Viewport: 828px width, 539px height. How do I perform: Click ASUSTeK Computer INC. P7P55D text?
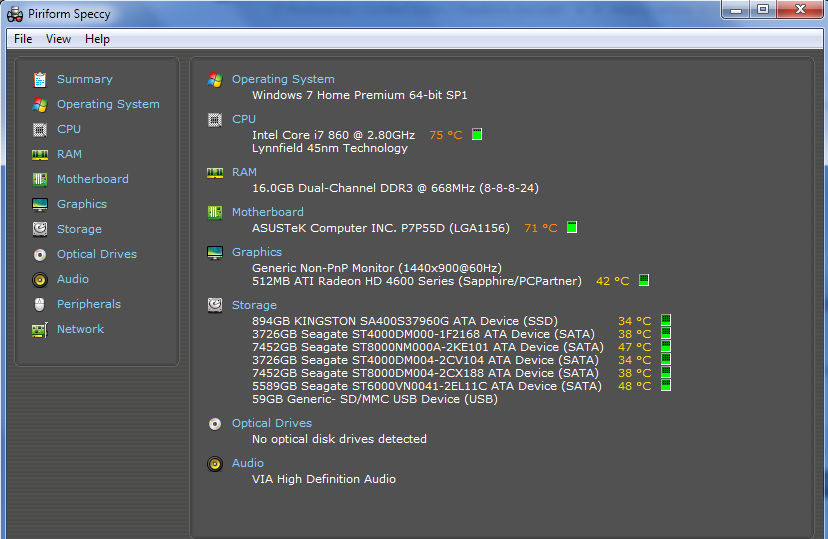381,228
